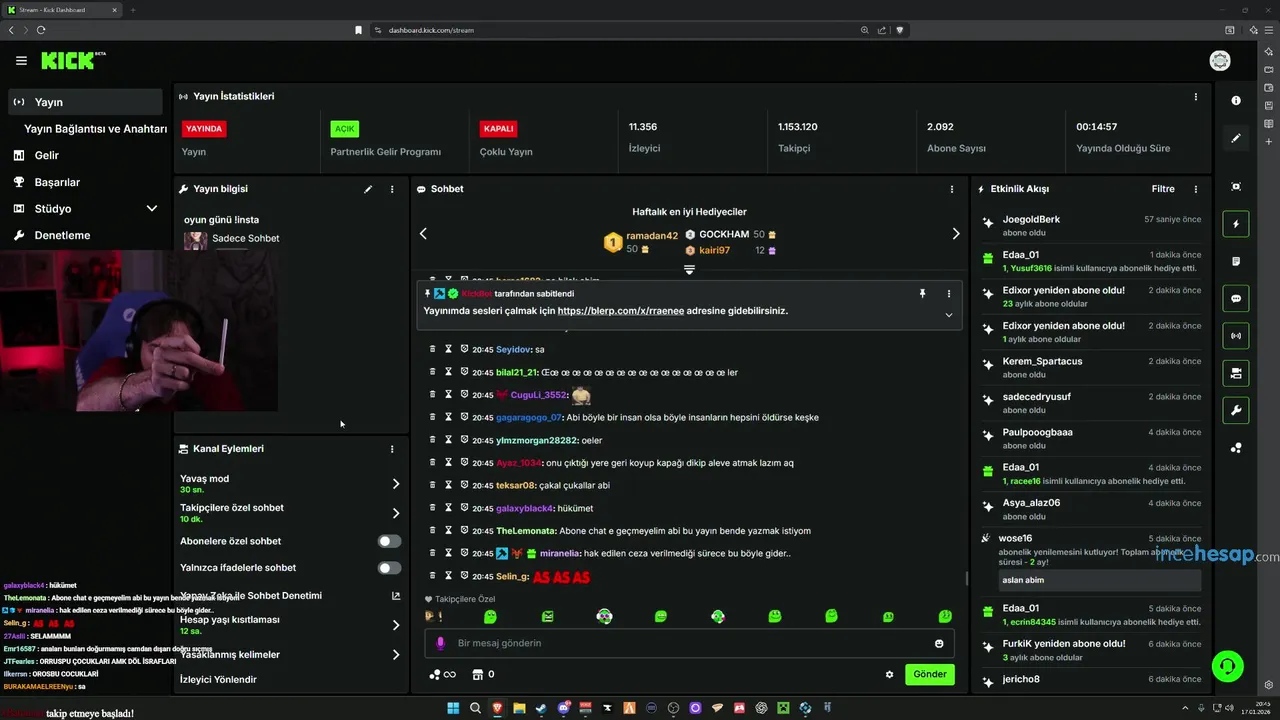Click the bookmark icon in address bar
Image resolution: width=1280 pixels, height=720 pixels.
pos(358,30)
